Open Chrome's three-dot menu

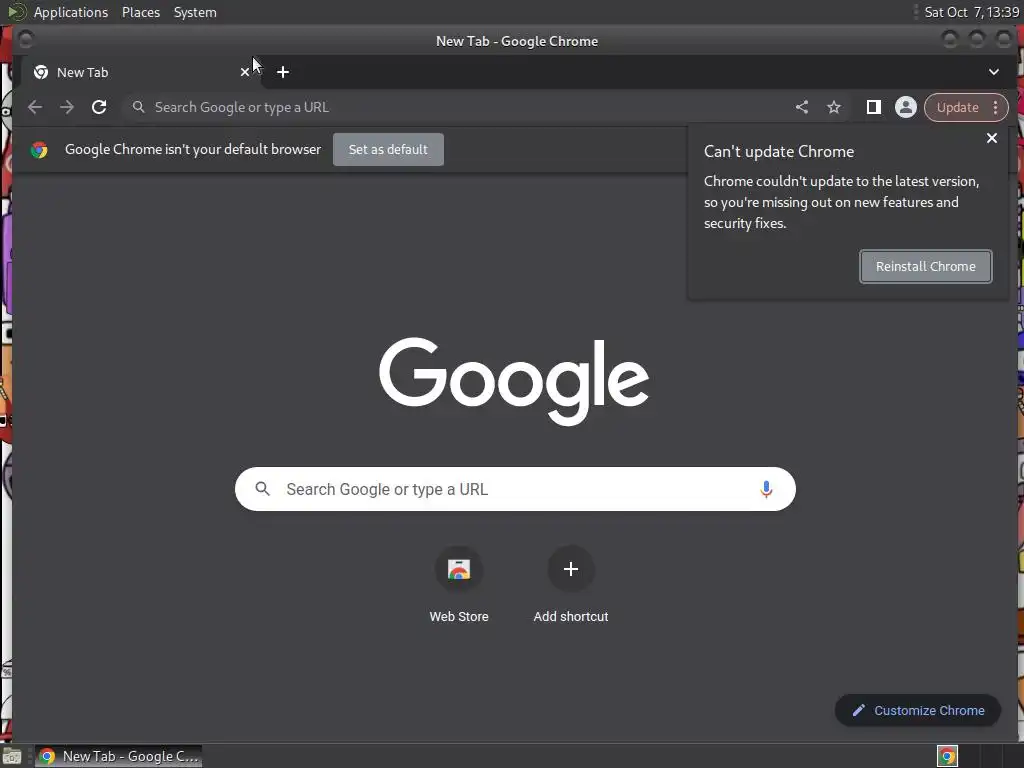pos(995,107)
